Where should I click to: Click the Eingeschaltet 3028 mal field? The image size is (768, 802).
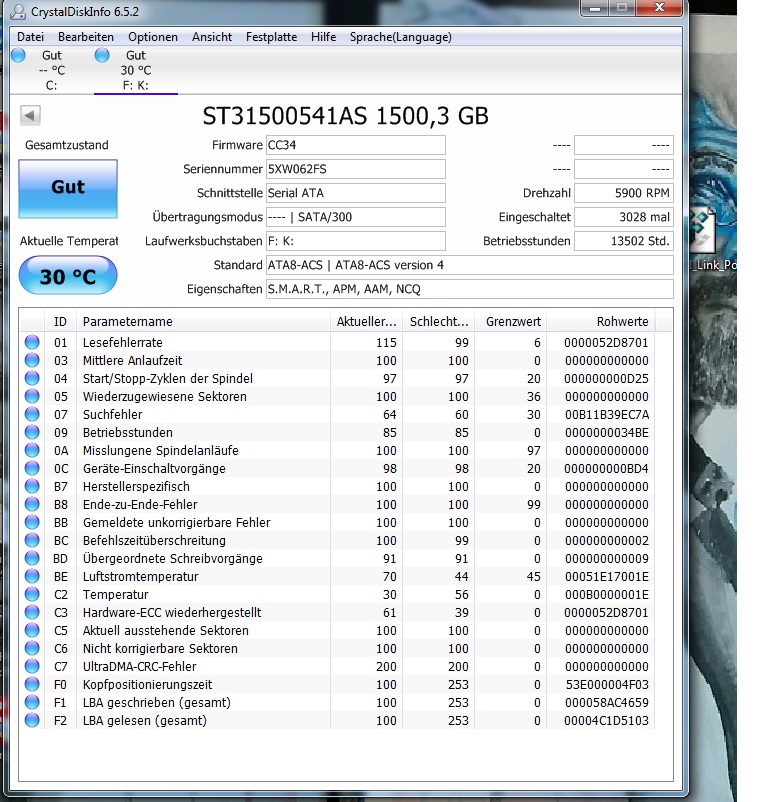click(624, 217)
